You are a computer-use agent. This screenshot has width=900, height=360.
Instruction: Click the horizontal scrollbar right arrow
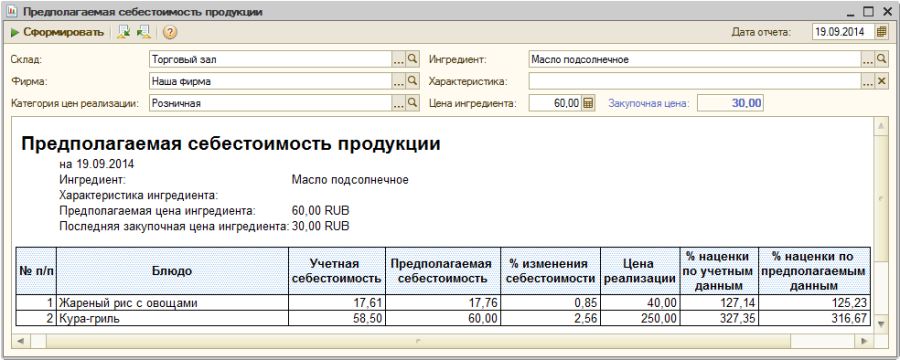coord(863,341)
